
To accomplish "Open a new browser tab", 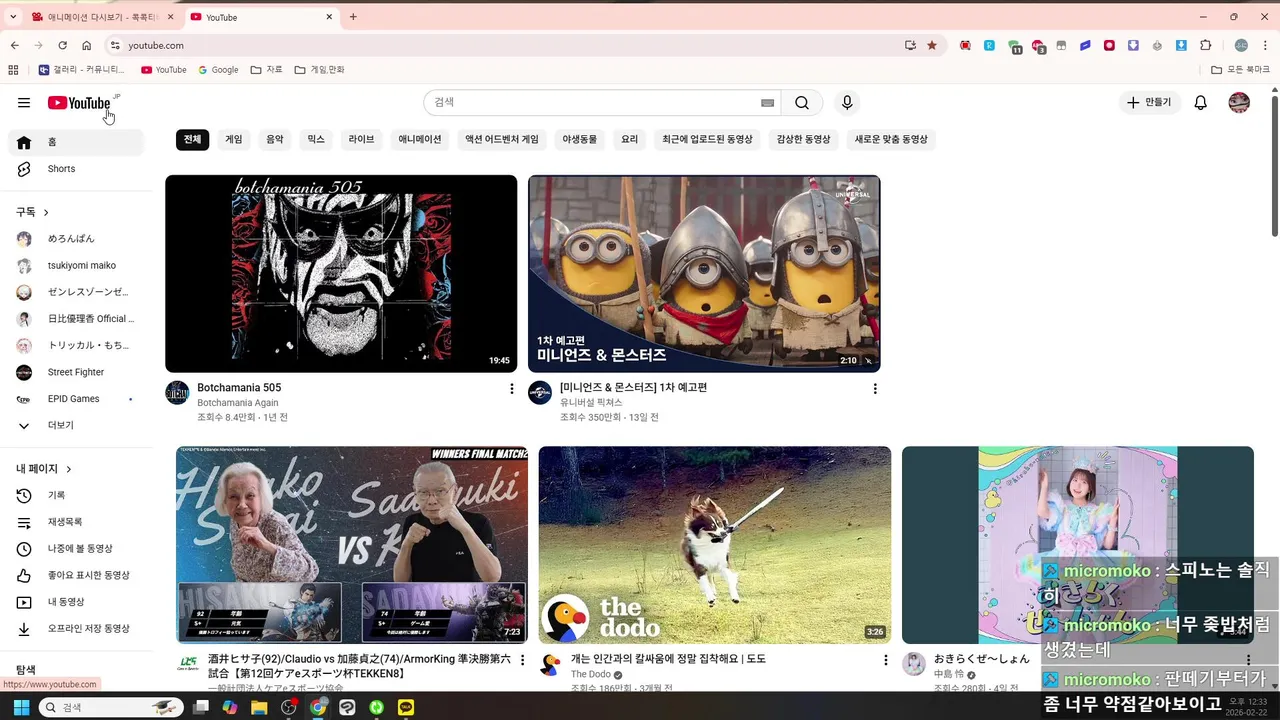I will (x=353, y=17).
